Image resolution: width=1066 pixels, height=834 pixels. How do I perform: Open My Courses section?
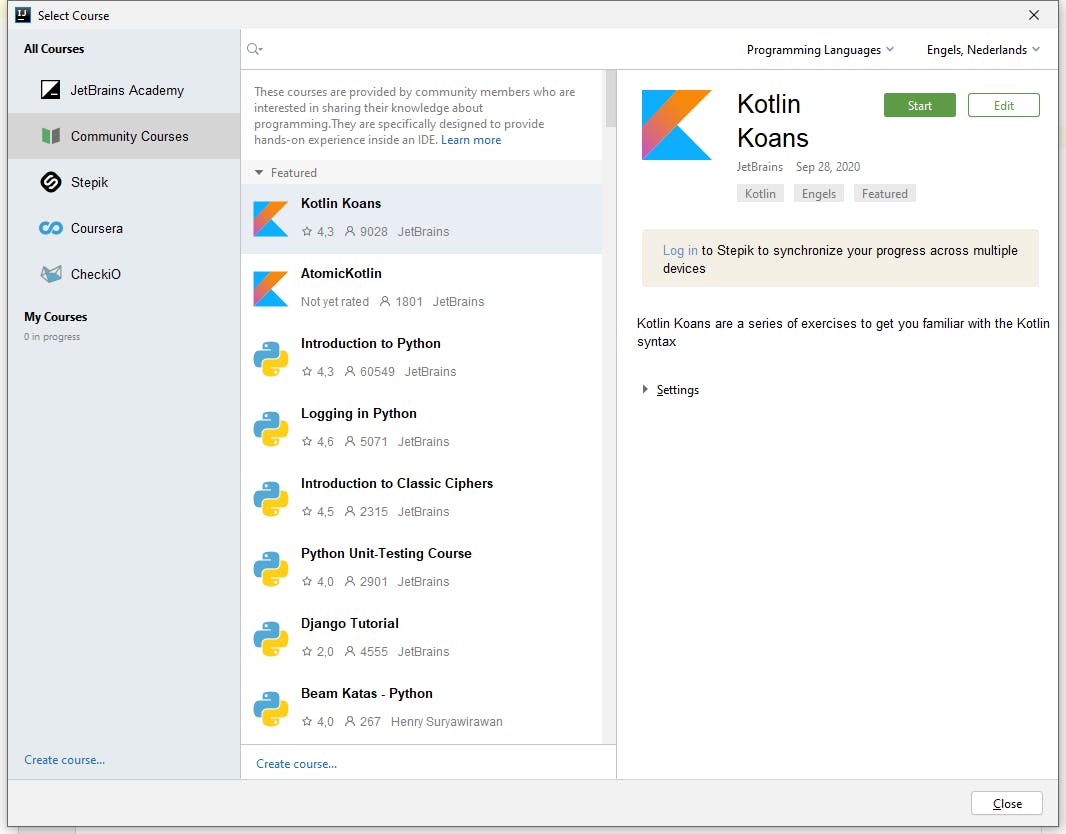pos(54,317)
